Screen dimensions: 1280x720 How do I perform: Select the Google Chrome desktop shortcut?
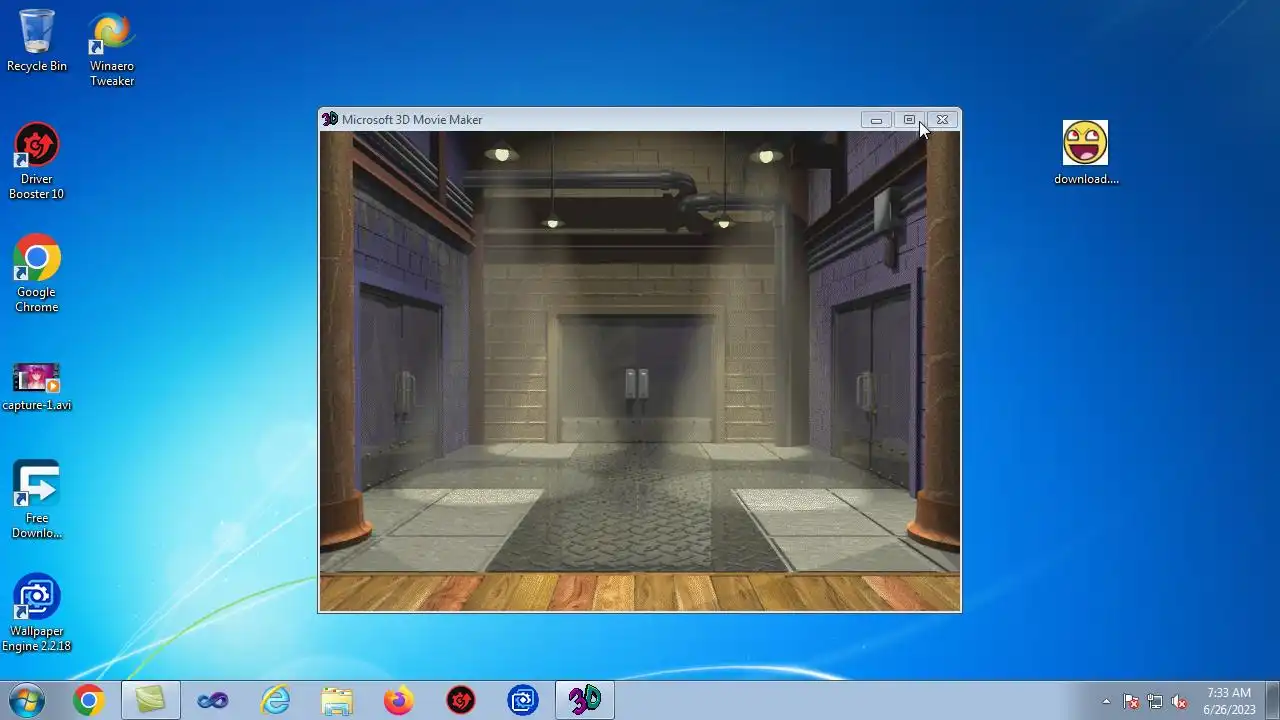(x=37, y=275)
